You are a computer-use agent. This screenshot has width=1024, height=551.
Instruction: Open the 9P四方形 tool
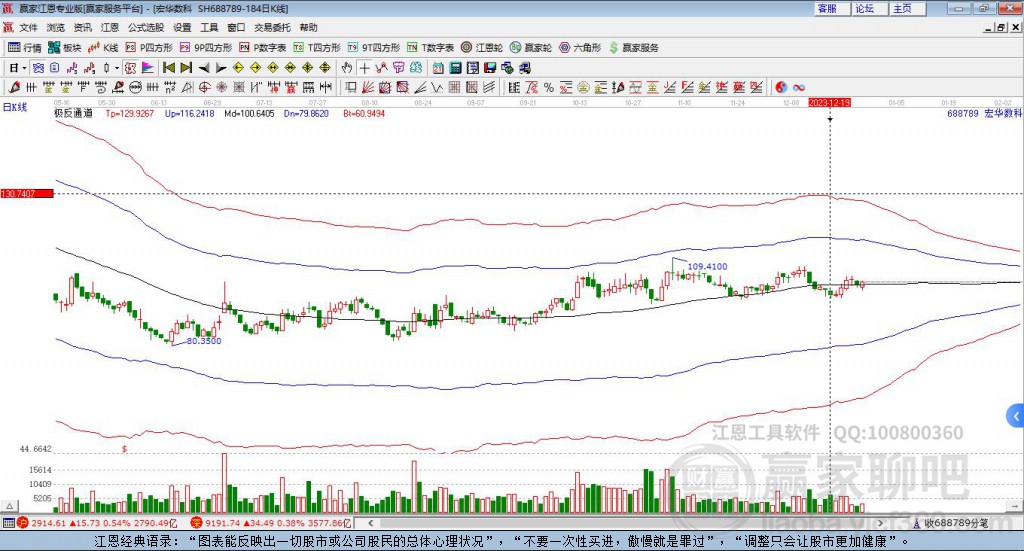point(206,48)
